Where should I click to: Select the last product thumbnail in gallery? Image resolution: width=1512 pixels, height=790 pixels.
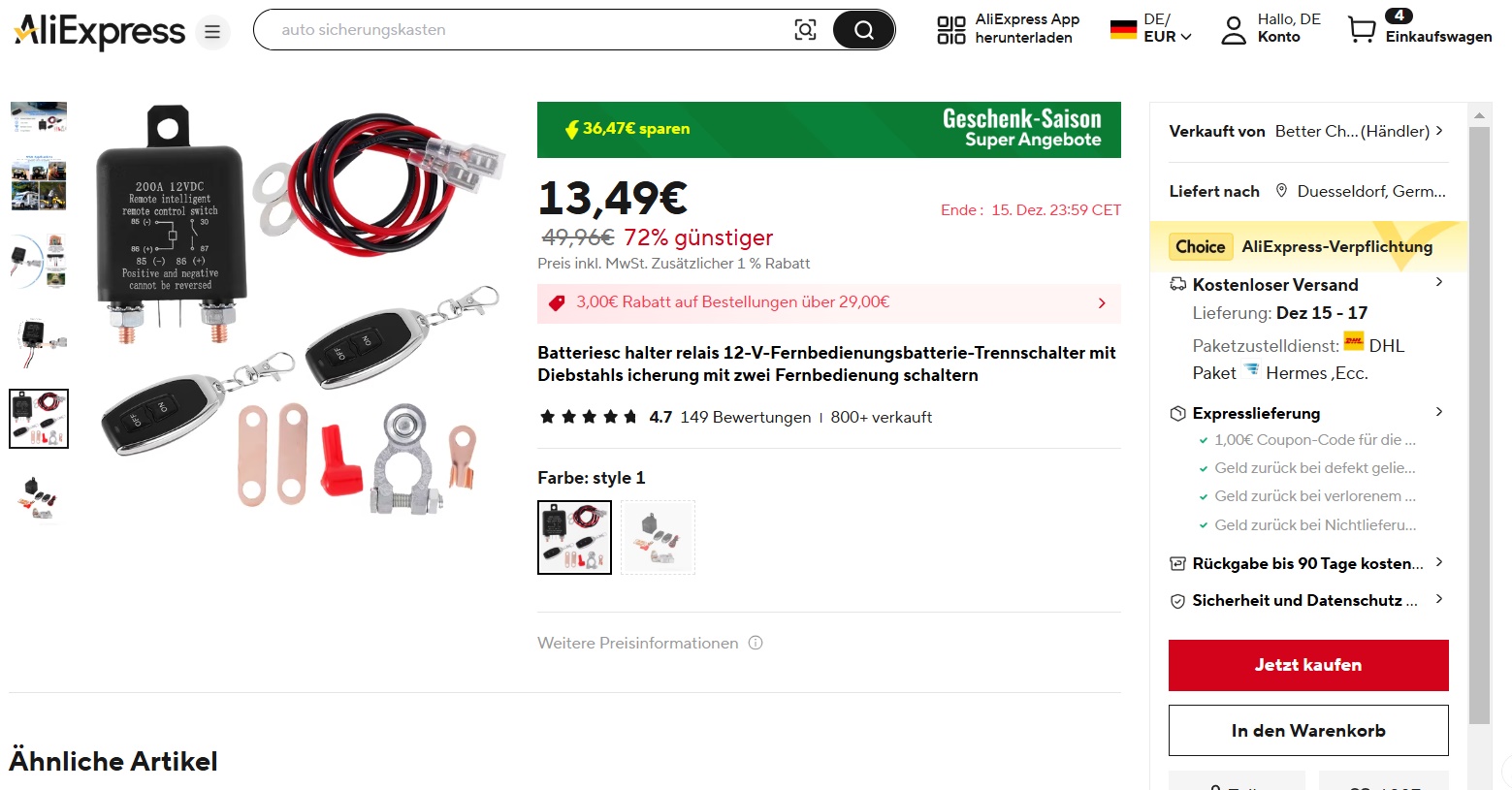39,496
